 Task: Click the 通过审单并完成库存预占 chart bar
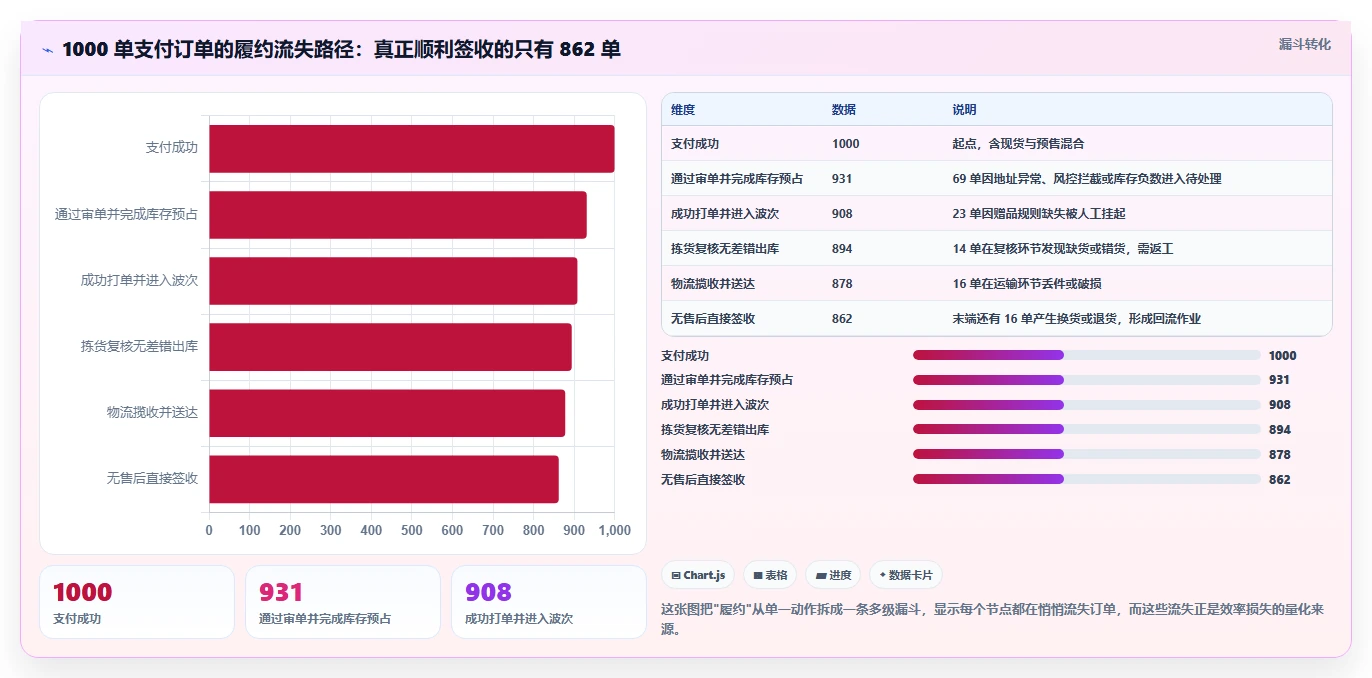click(398, 214)
